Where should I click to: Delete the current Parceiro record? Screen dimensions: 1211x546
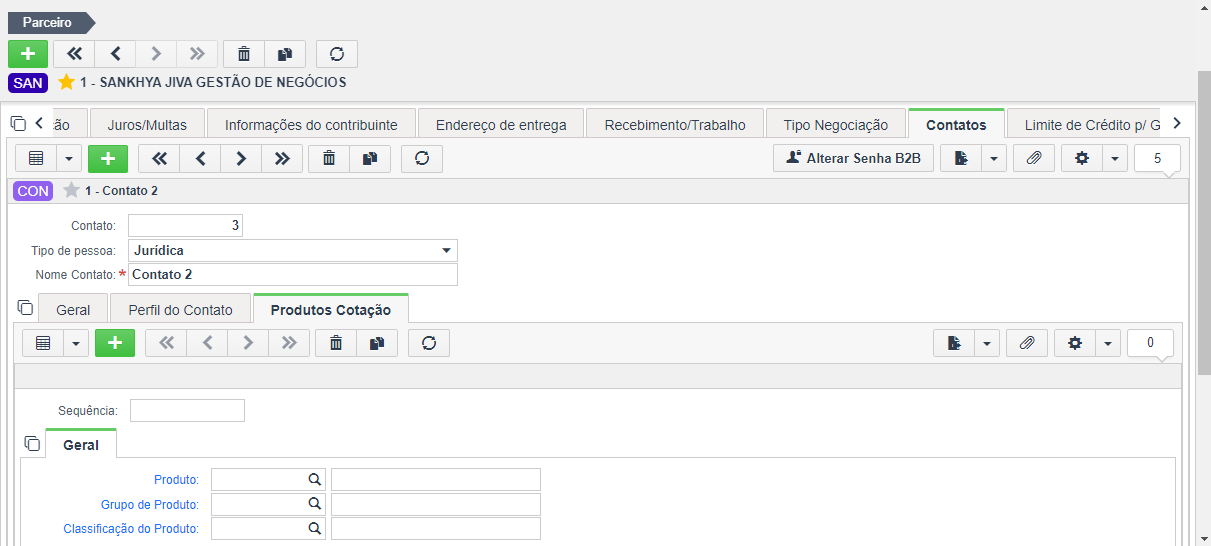[x=244, y=53]
